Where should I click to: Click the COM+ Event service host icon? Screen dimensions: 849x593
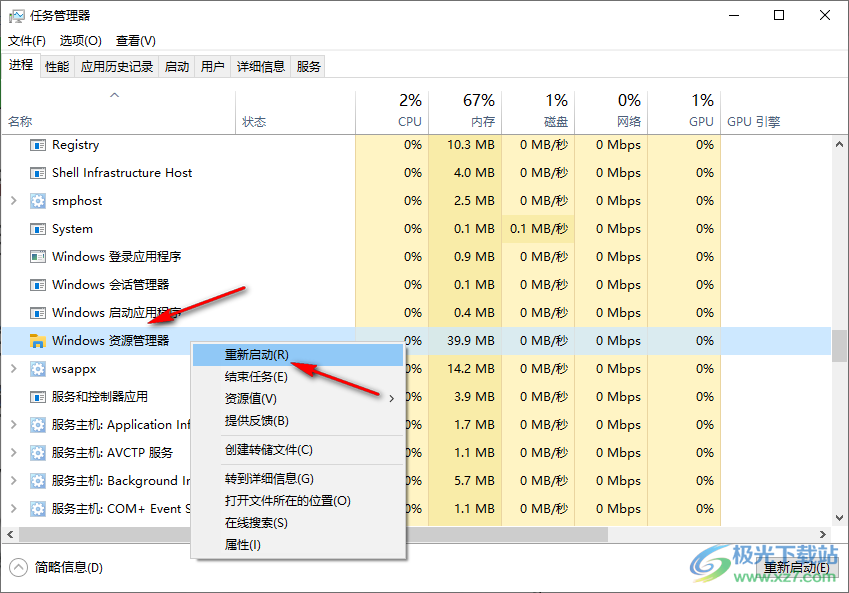(x=37, y=509)
